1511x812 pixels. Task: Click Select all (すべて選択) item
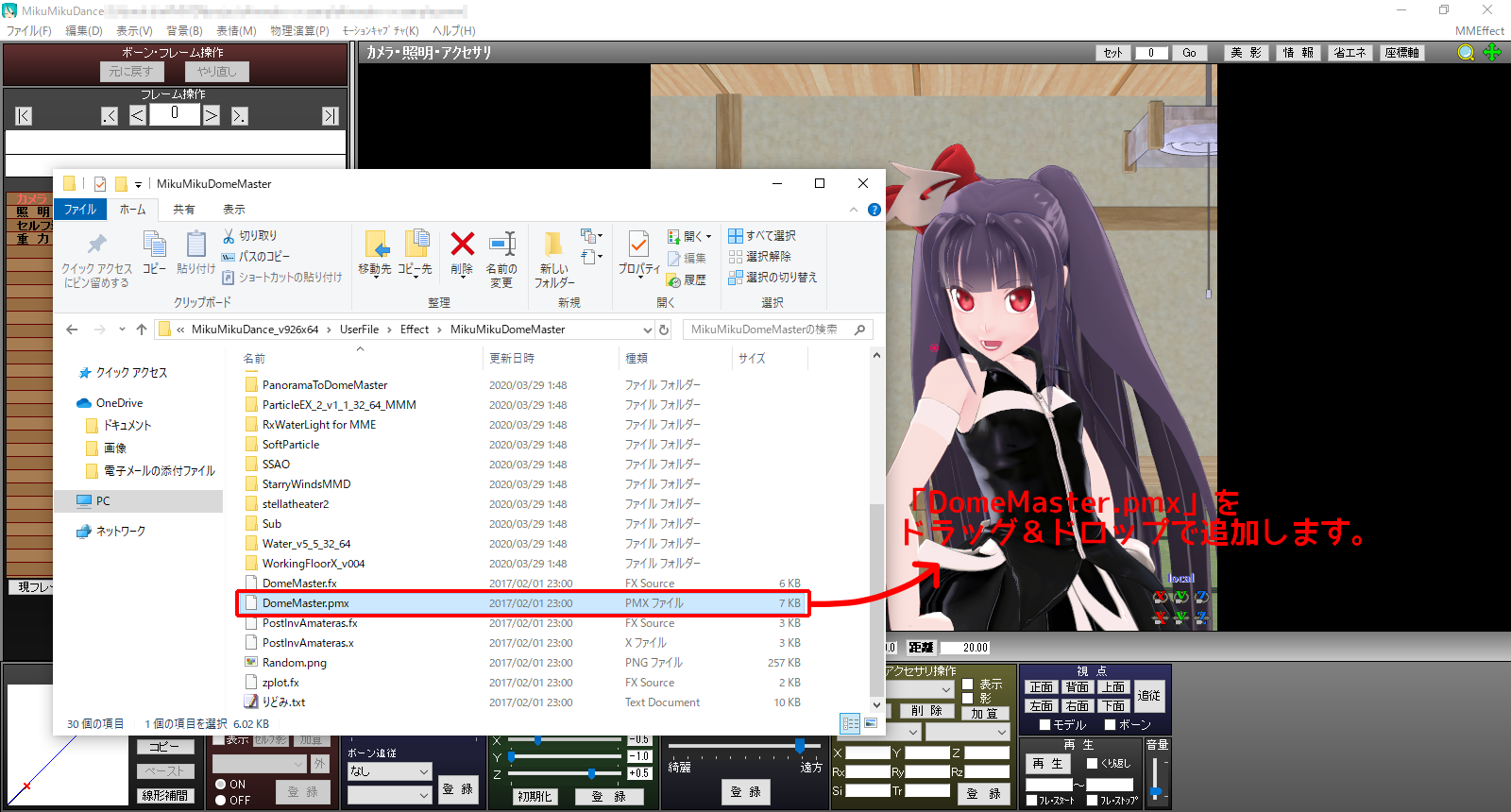click(762, 235)
